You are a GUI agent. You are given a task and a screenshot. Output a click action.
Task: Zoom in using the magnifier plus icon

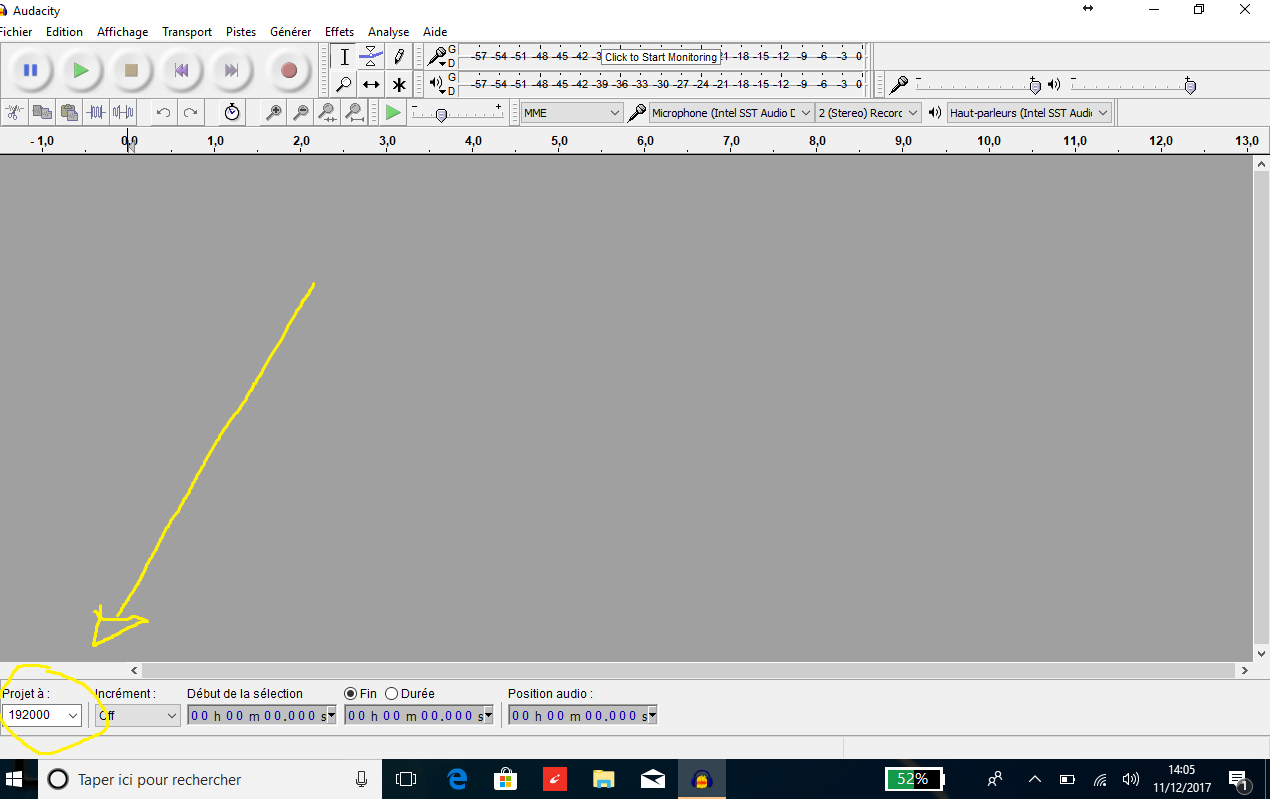(273, 113)
